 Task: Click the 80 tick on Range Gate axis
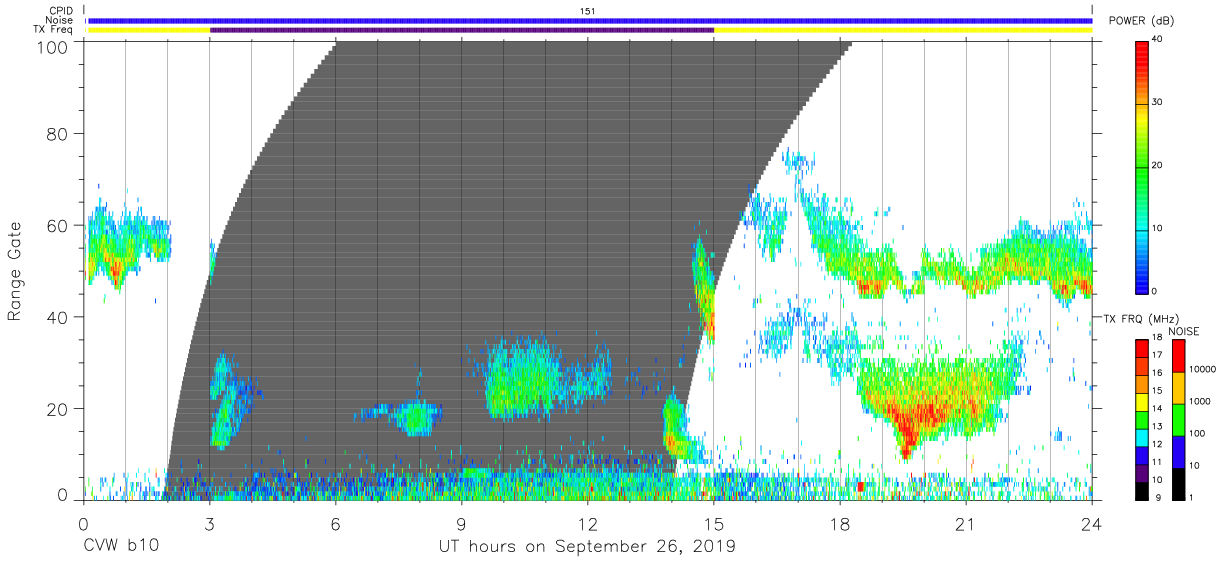click(x=56, y=134)
